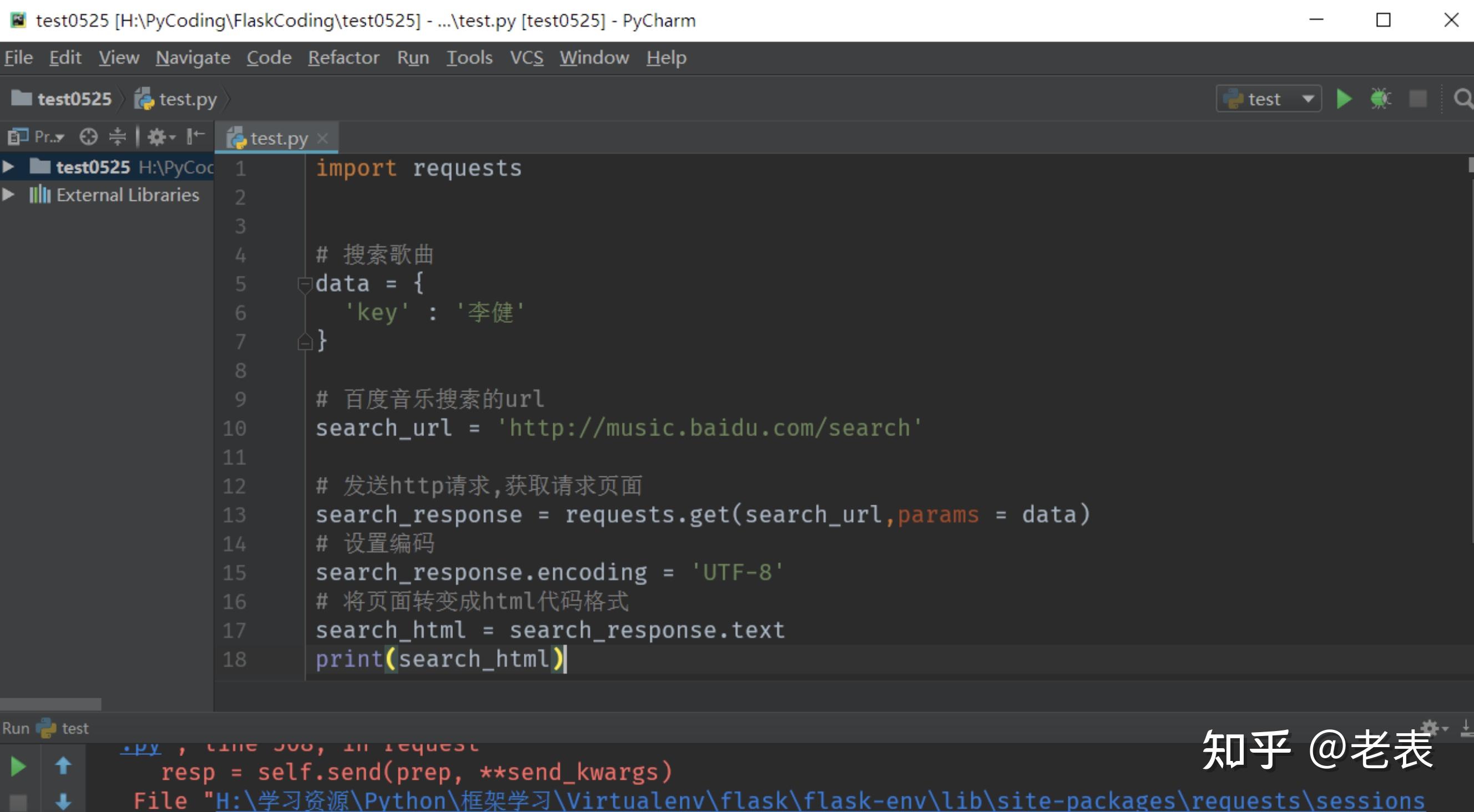Click the stop square in top toolbar
Image resolution: width=1474 pixels, height=812 pixels.
point(1418,99)
